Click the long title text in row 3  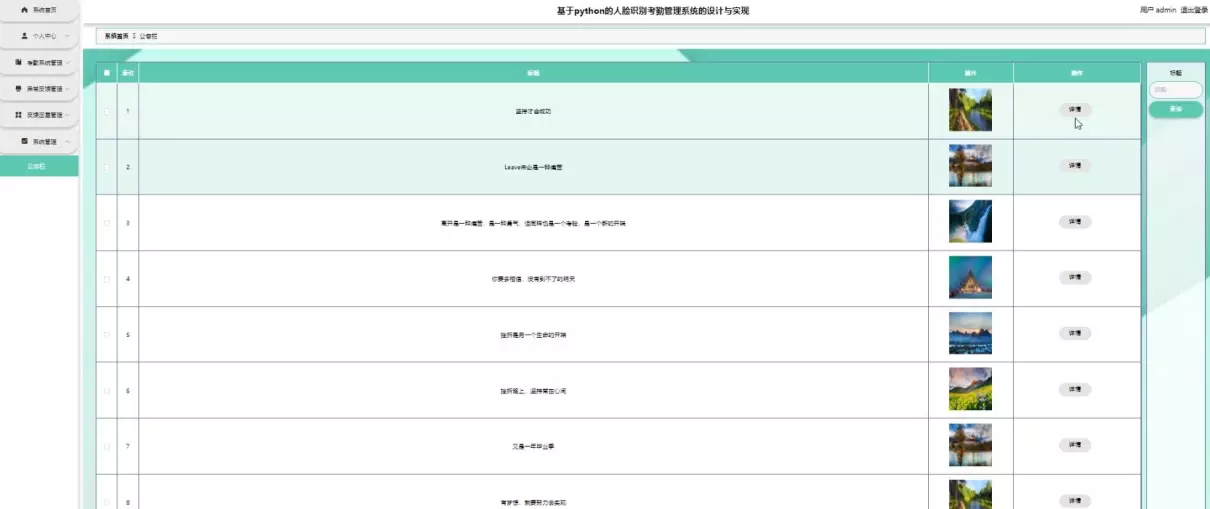click(x=533, y=223)
